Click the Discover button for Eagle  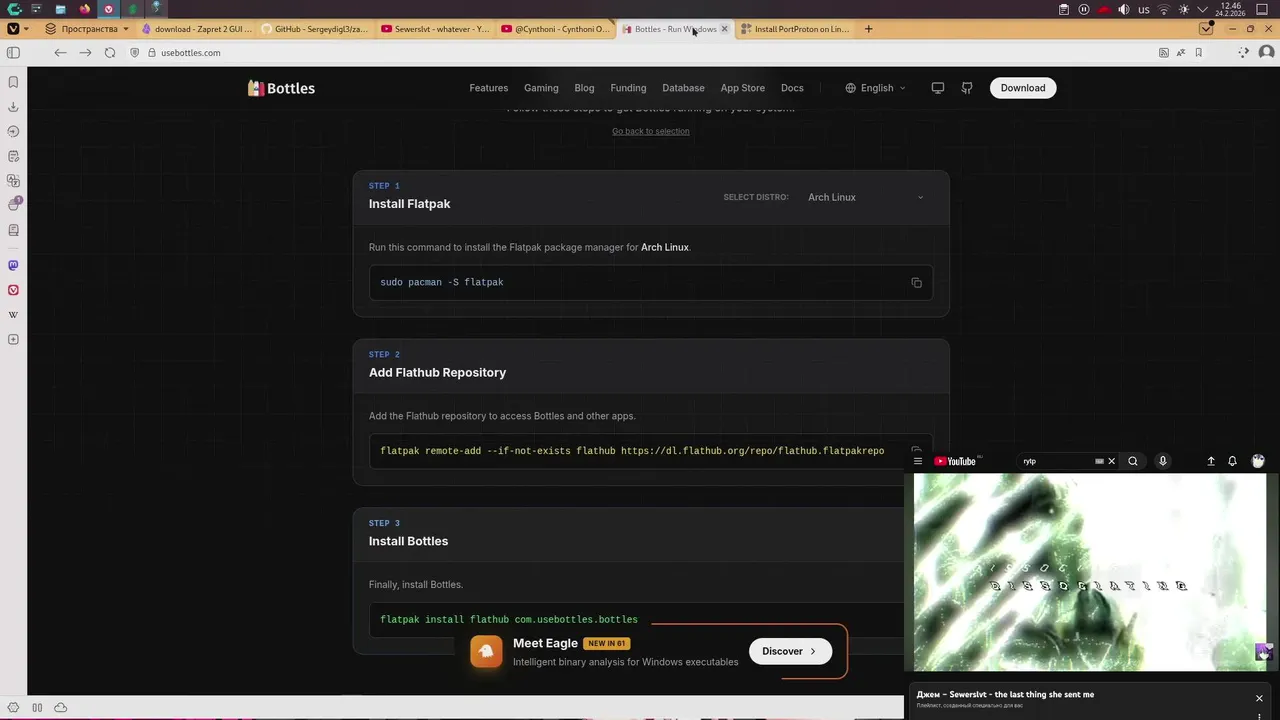790,651
